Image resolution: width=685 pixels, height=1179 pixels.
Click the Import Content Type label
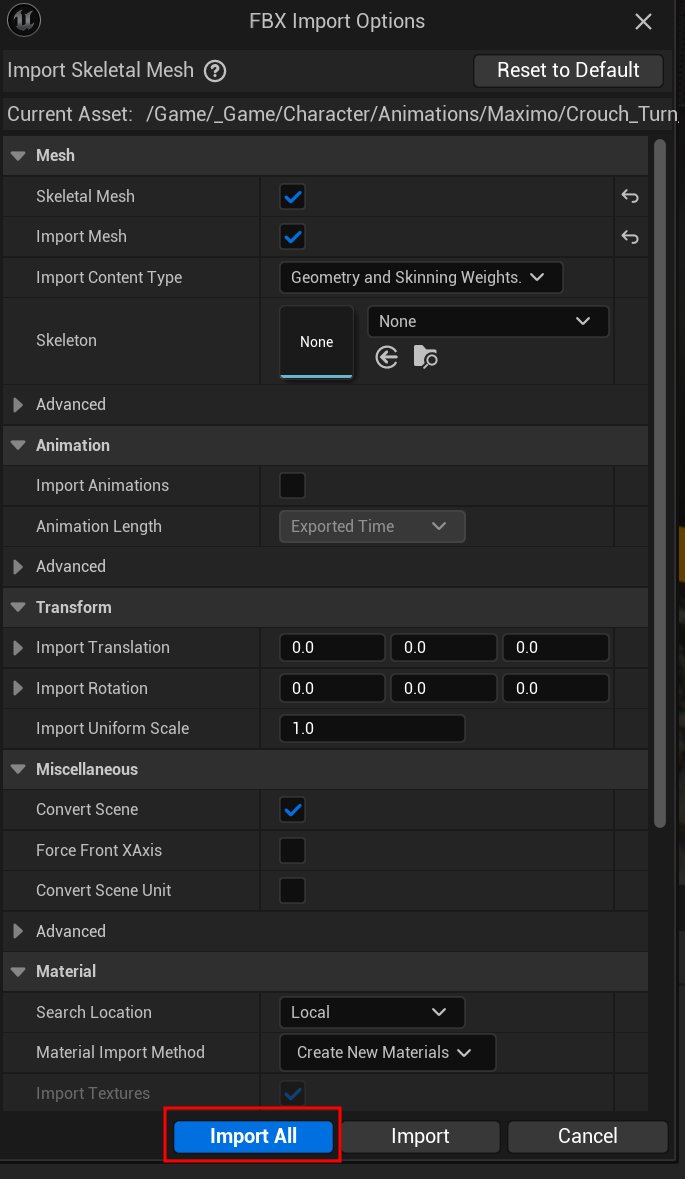click(x=109, y=277)
